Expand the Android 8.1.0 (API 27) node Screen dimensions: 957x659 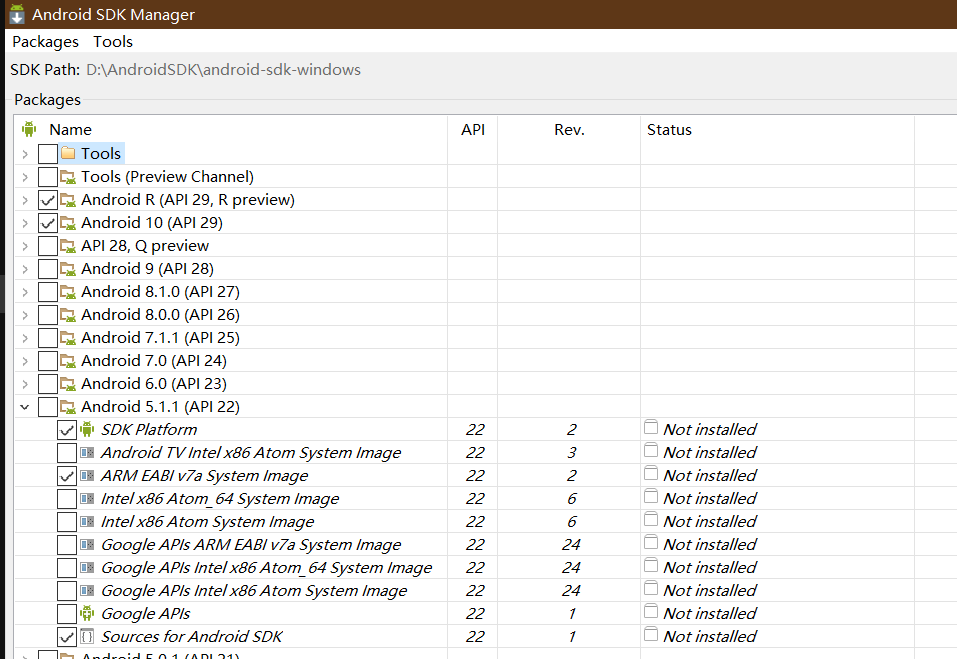tap(24, 291)
